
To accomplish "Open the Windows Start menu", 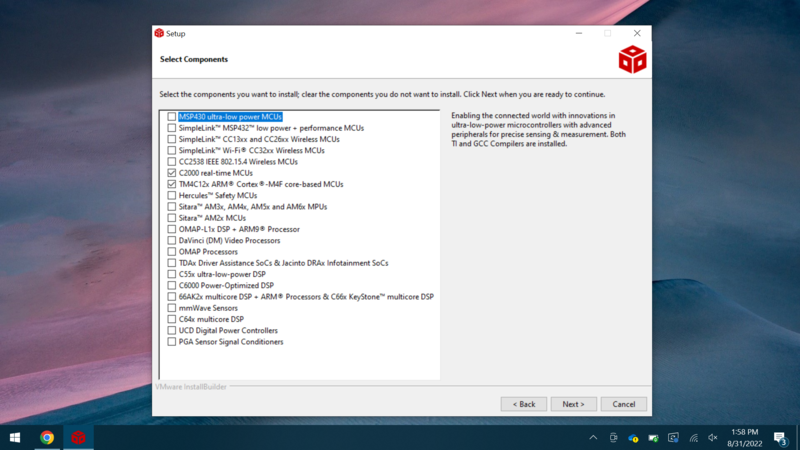I will (15, 438).
